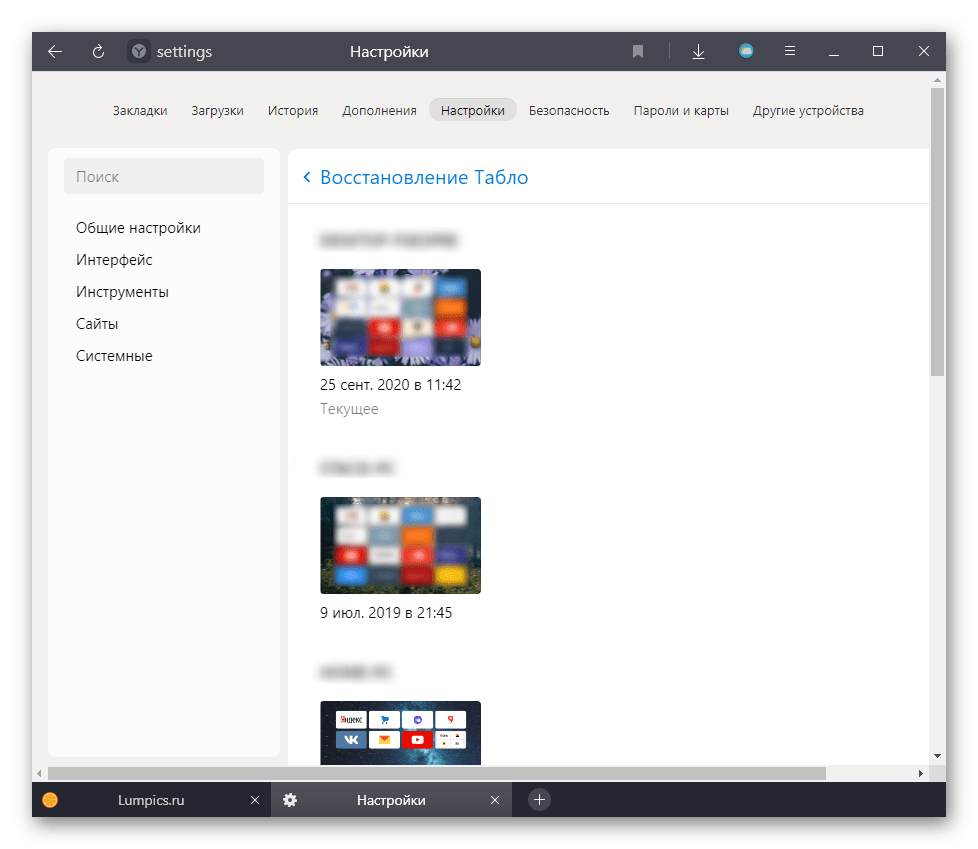Viewport: 978px width, 849px height.
Task: Click the Yandex logo icon beside settings
Action: pyautogui.click(x=139, y=52)
